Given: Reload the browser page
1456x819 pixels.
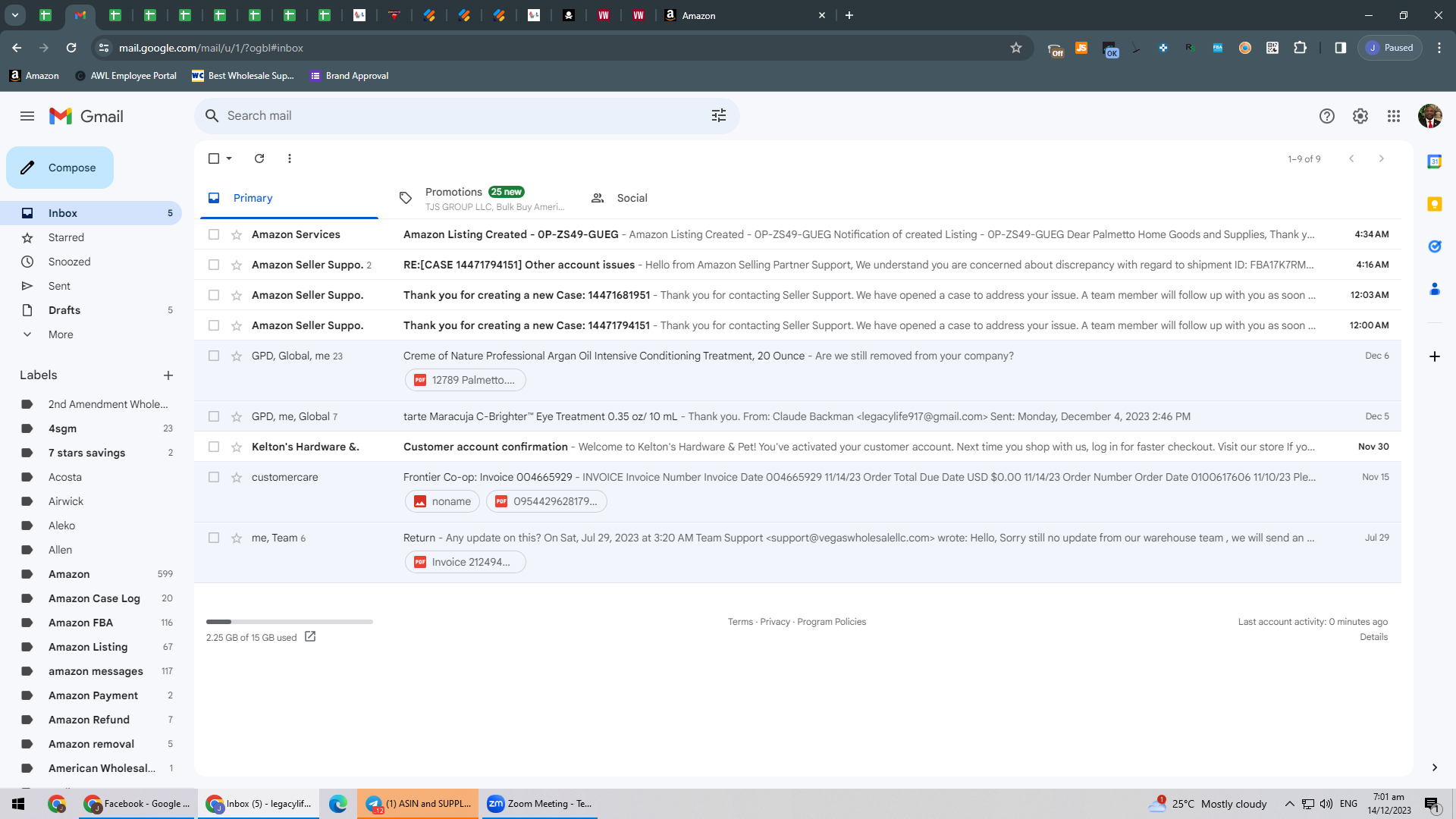Looking at the screenshot, I should coord(71,48).
